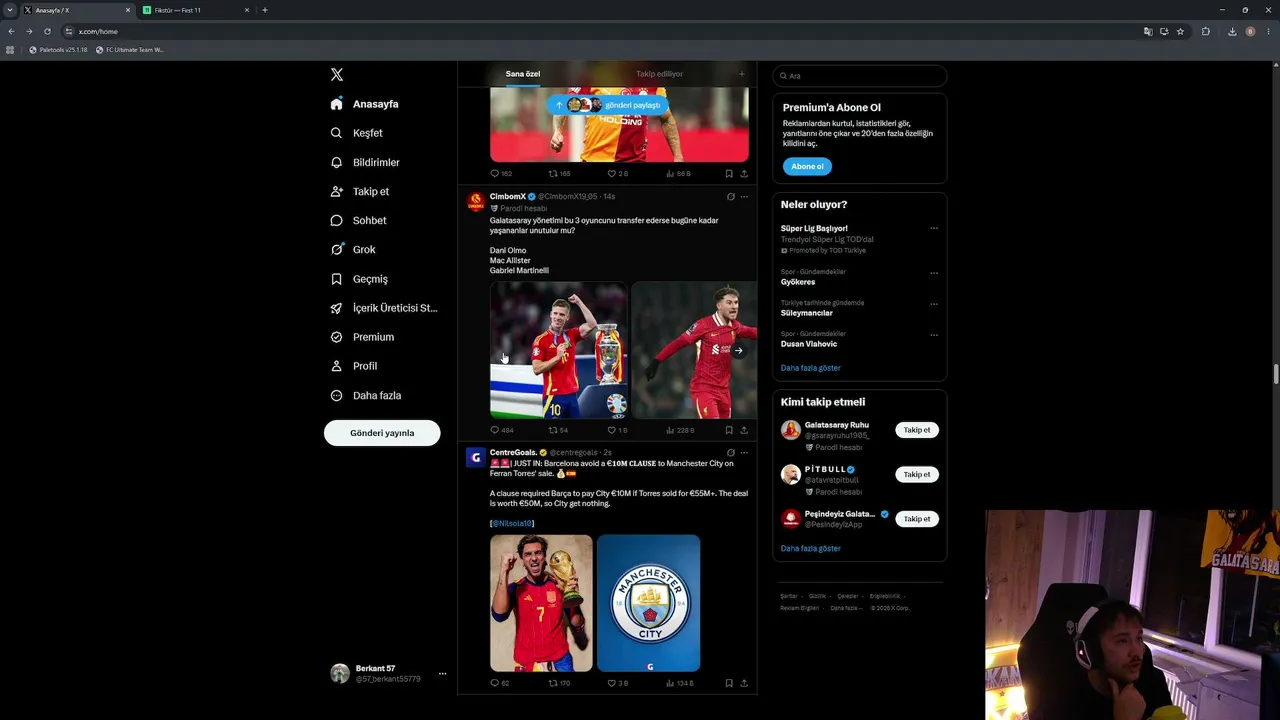Bookmark this page with the star icon
This screenshot has width=1280, height=720.
pos(1180,31)
